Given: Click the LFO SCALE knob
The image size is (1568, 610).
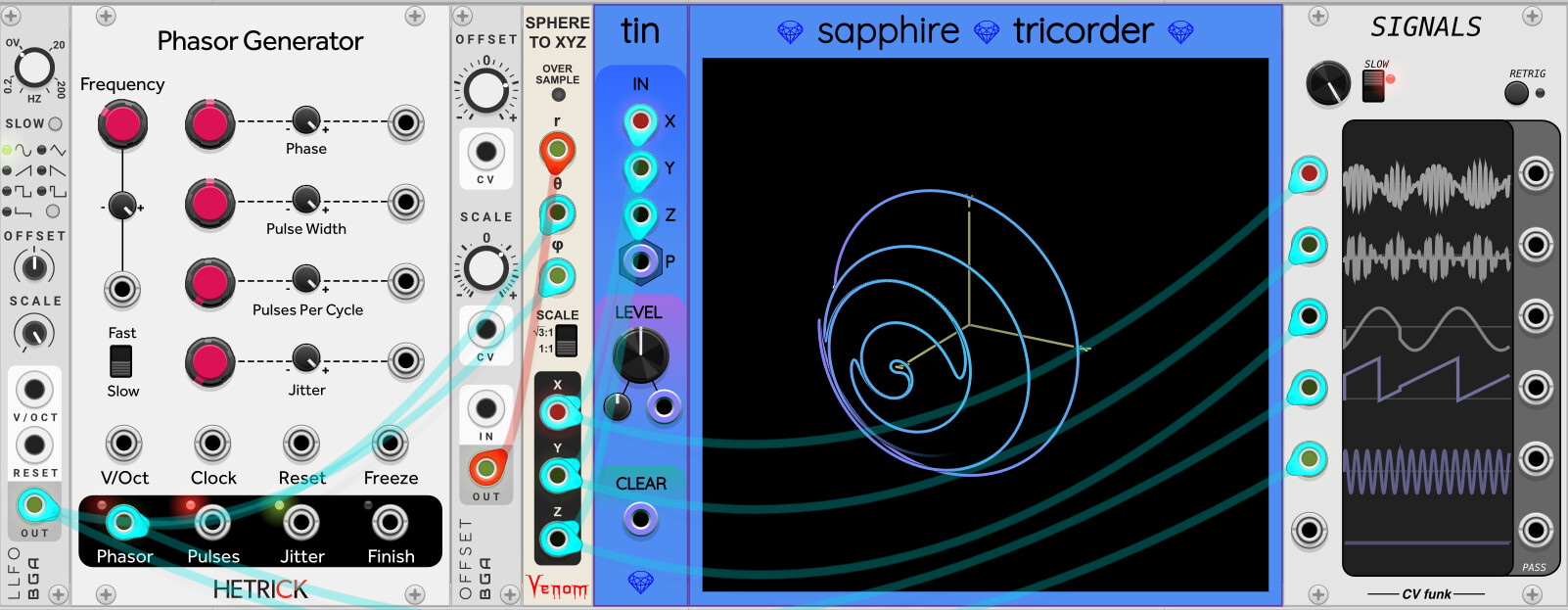Looking at the screenshot, I should (x=34, y=333).
